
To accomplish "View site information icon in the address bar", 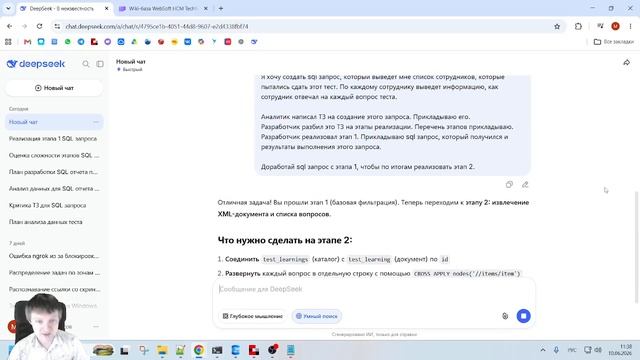I will pyautogui.click(x=57, y=26).
